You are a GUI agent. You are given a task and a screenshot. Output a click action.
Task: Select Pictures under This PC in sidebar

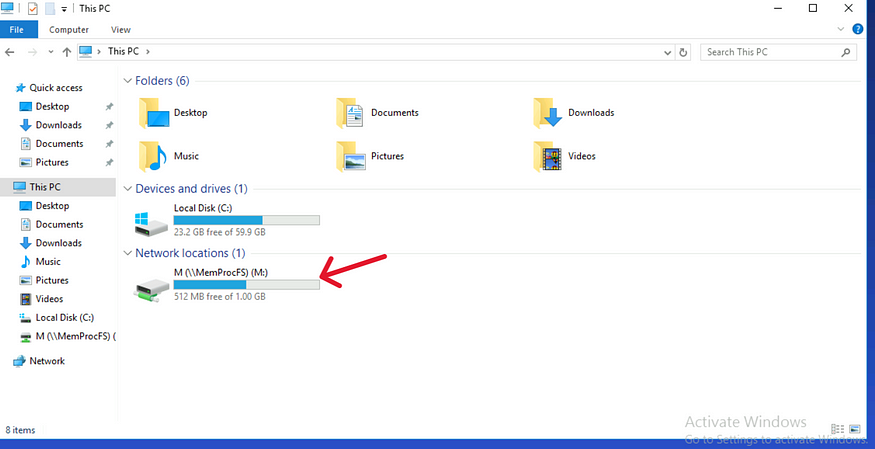tap(52, 280)
